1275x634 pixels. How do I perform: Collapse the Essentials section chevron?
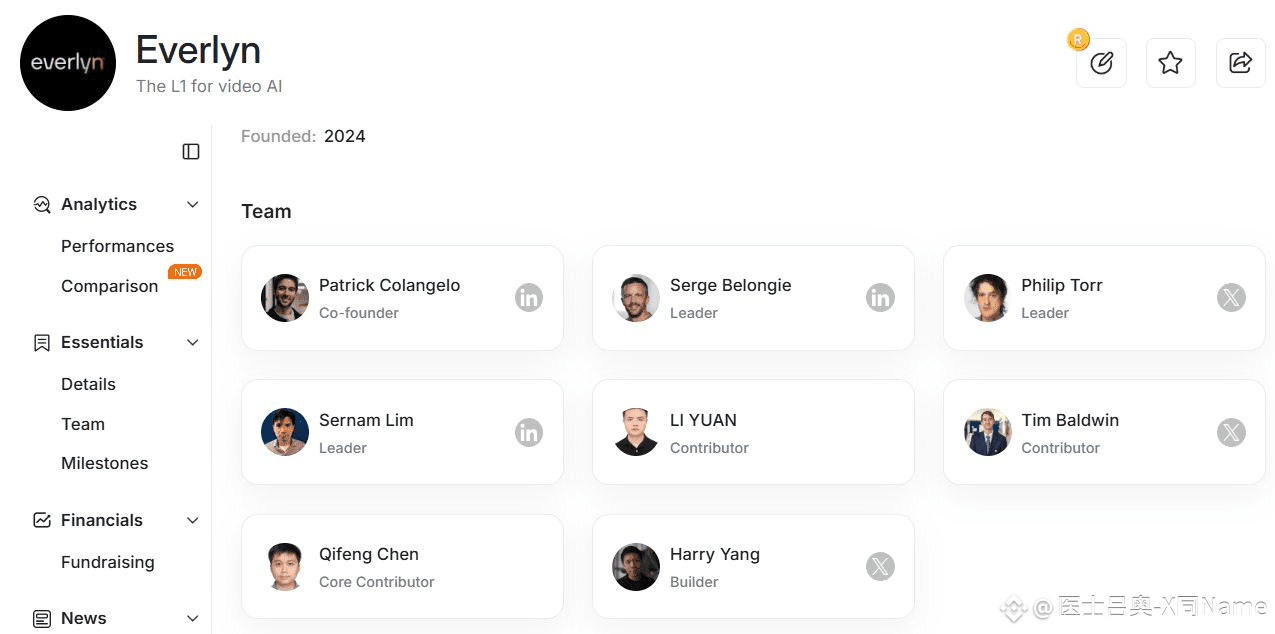[x=193, y=342]
